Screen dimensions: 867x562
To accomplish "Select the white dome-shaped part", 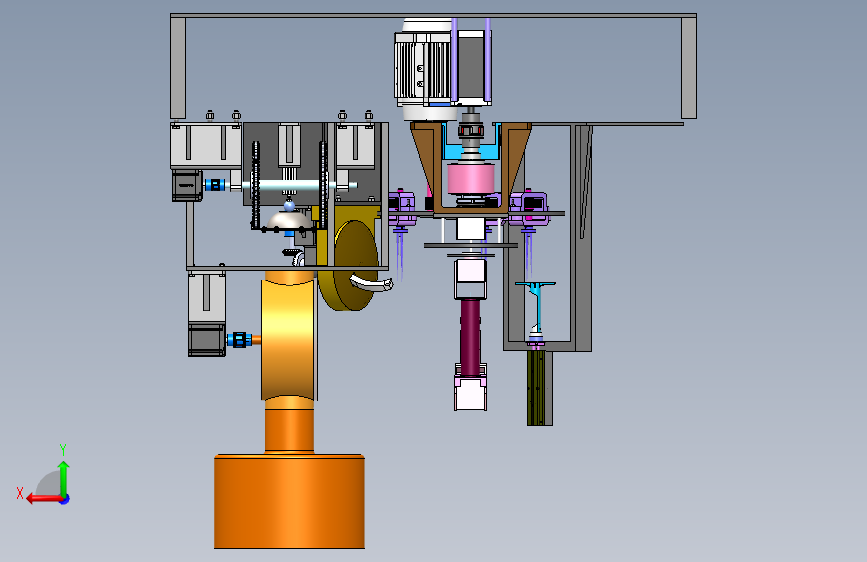I will pyautogui.click(x=289, y=221).
